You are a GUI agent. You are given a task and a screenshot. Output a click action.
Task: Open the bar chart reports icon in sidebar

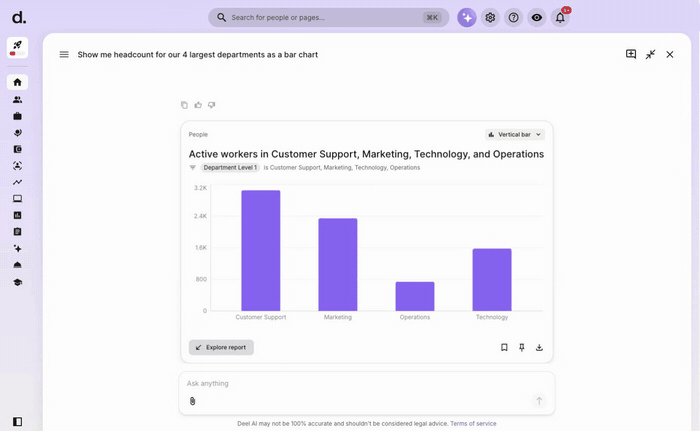pyautogui.click(x=17, y=215)
